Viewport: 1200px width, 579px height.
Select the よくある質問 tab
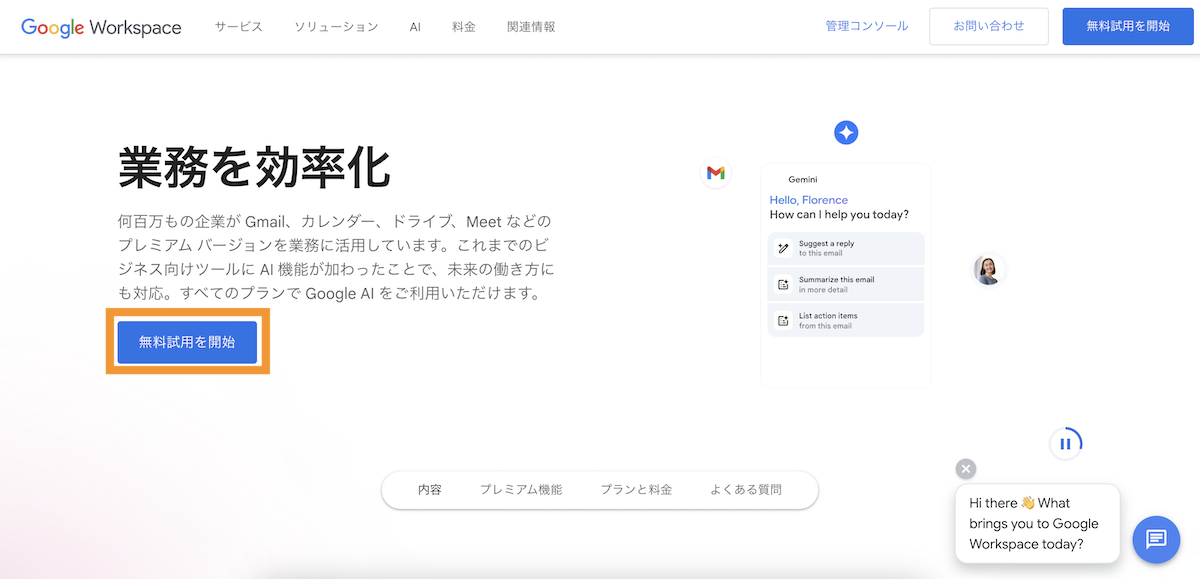[x=746, y=490]
